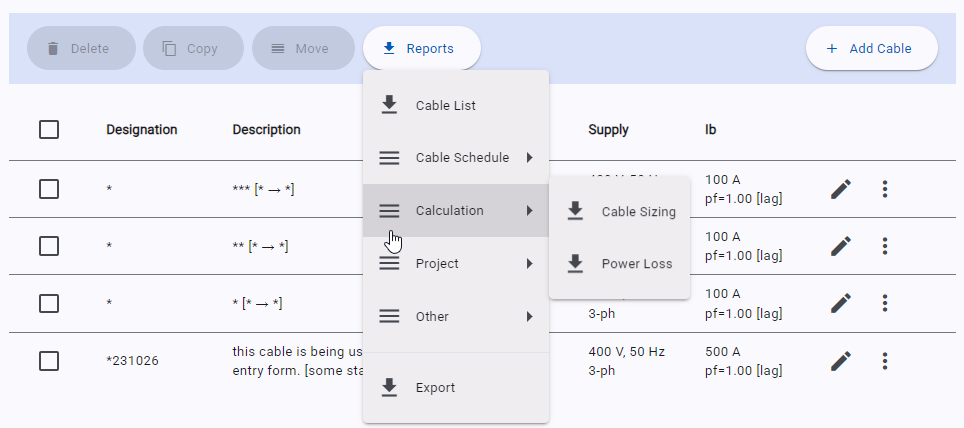Click the '400 V, 50 Hz' supply cell

coord(626,352)
